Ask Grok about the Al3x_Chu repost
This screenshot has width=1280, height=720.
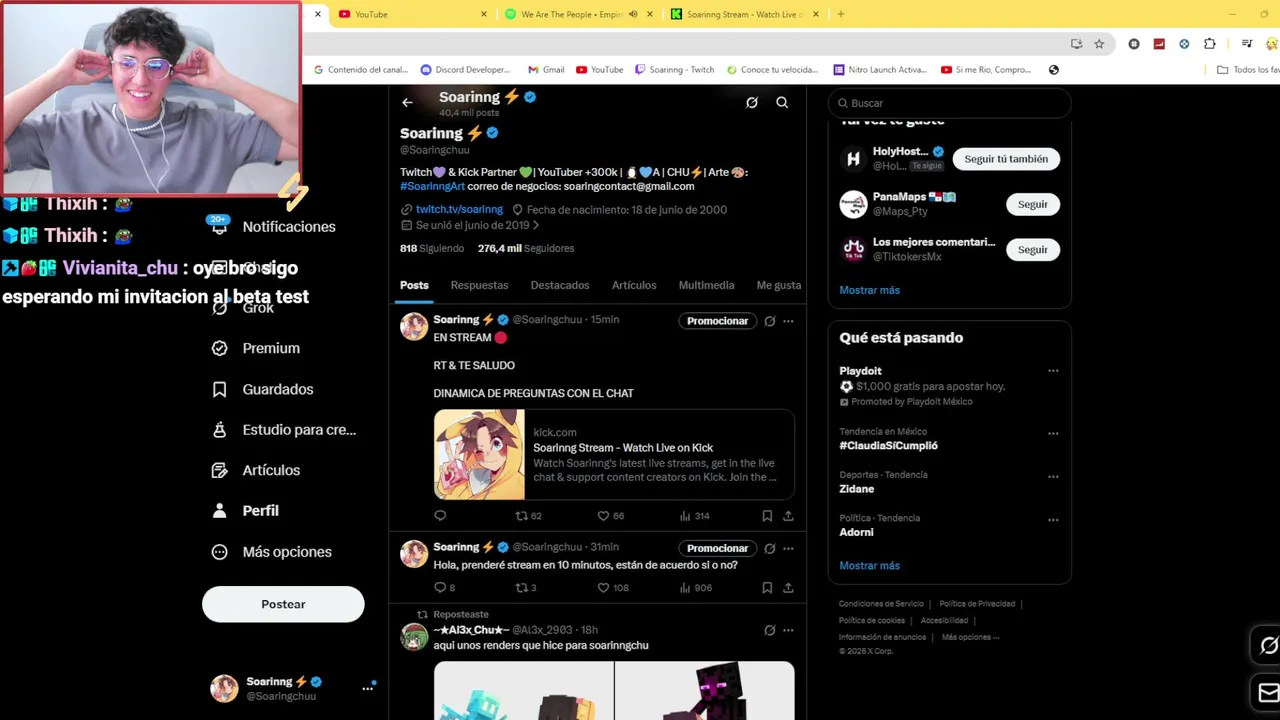pos(769,631)
